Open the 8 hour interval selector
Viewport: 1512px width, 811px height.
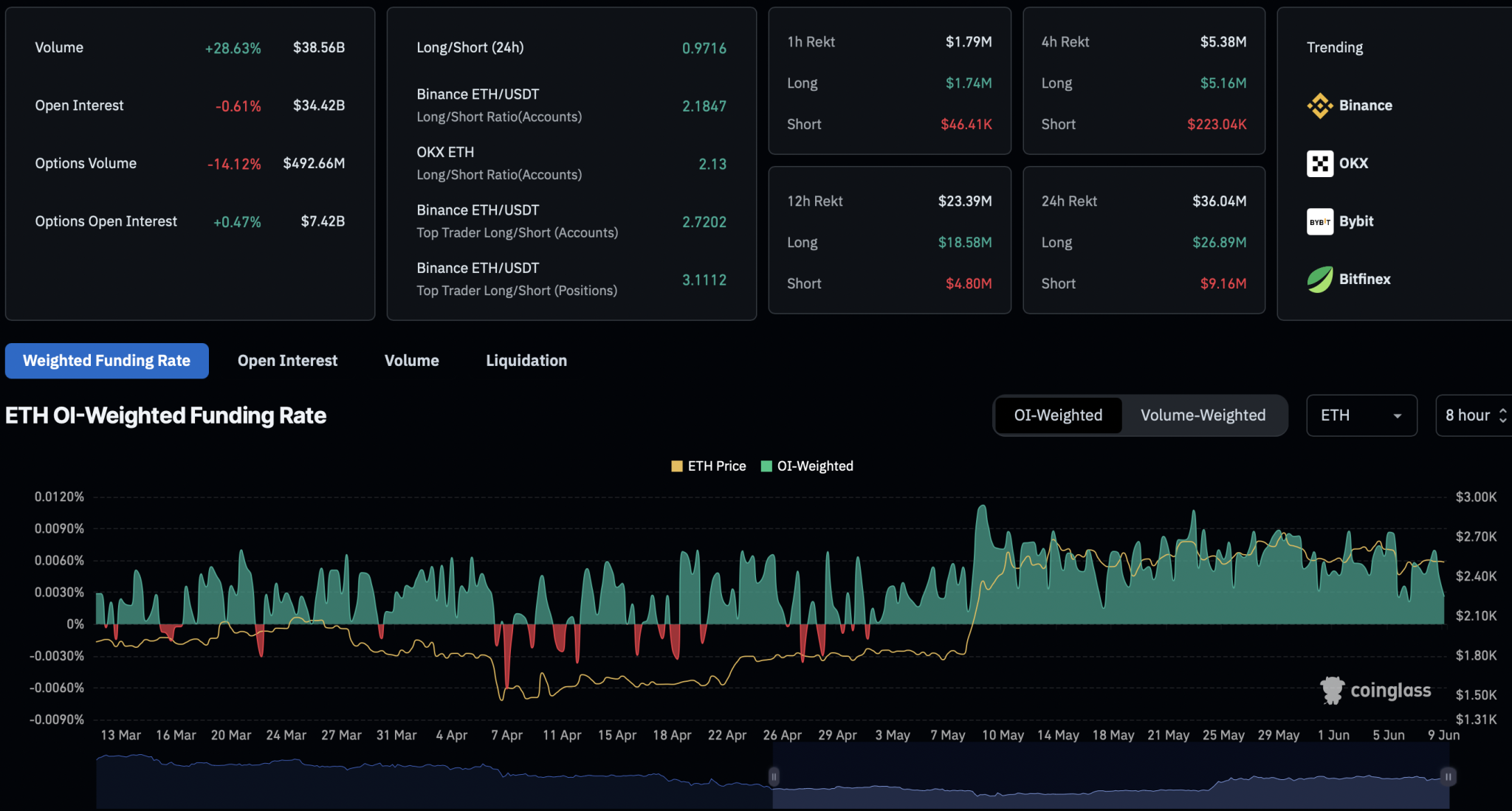pyautogui.click(x=1475, y=415)
